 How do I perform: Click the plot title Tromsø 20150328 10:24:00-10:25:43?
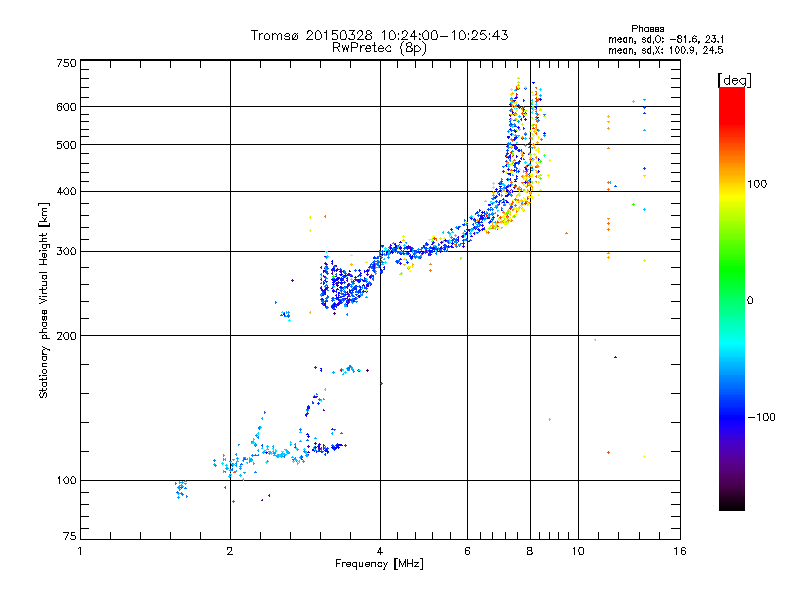(x=379, y=35)
